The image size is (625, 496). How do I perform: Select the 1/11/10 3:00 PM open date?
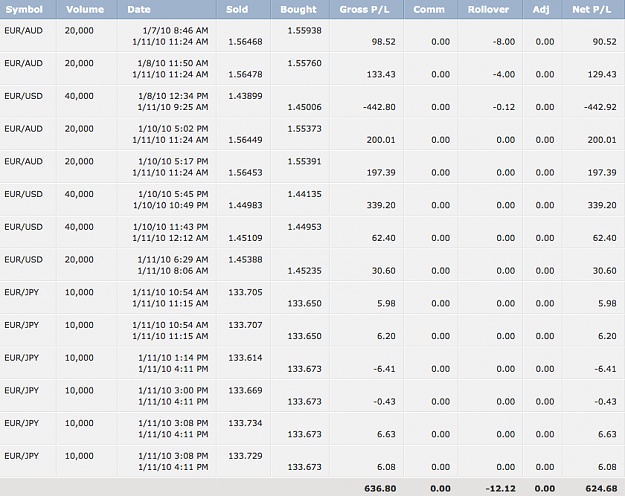(x=173, y=390)
